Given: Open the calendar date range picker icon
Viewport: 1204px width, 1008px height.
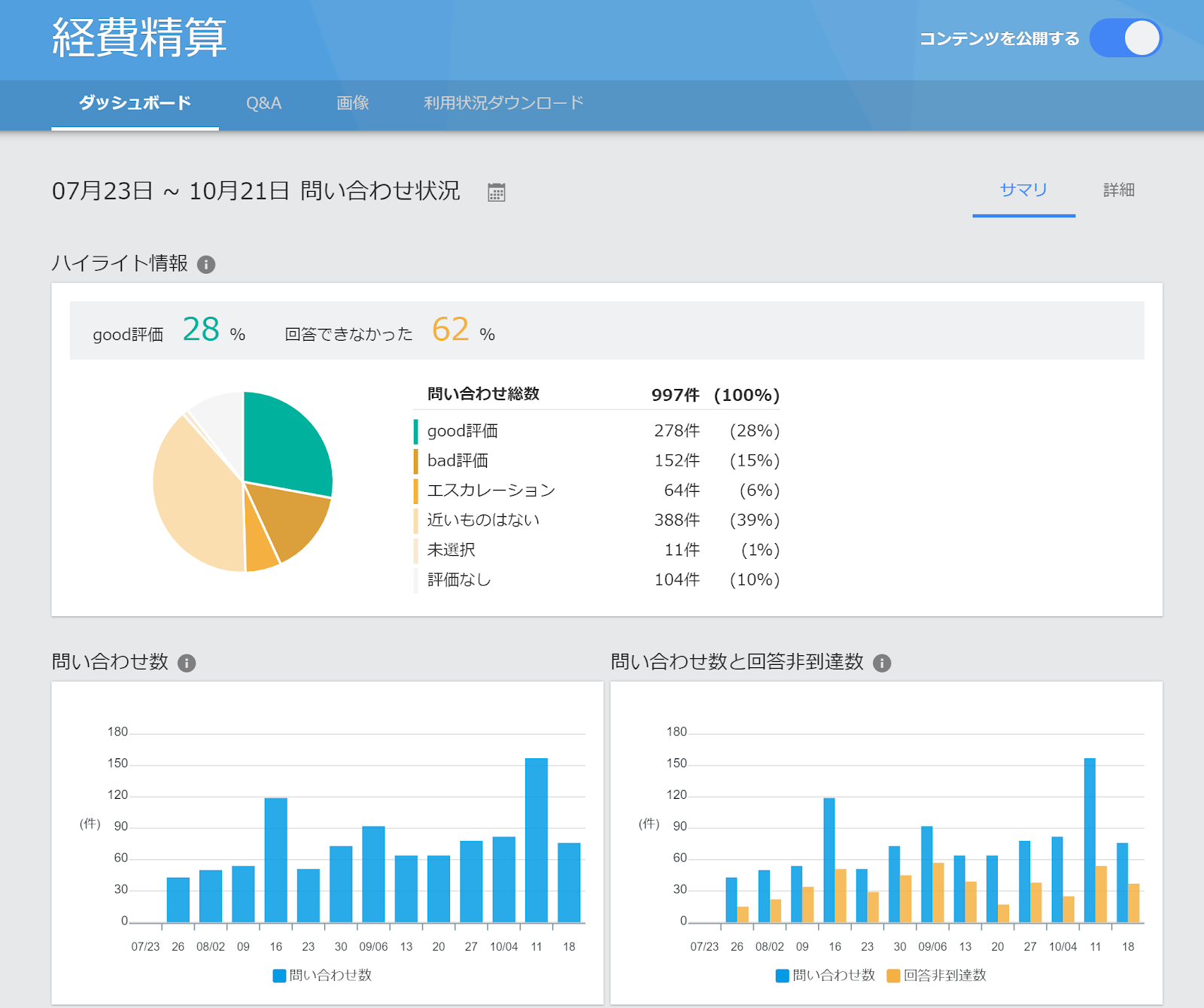Looking at the screenshot, I should [496, 193].
